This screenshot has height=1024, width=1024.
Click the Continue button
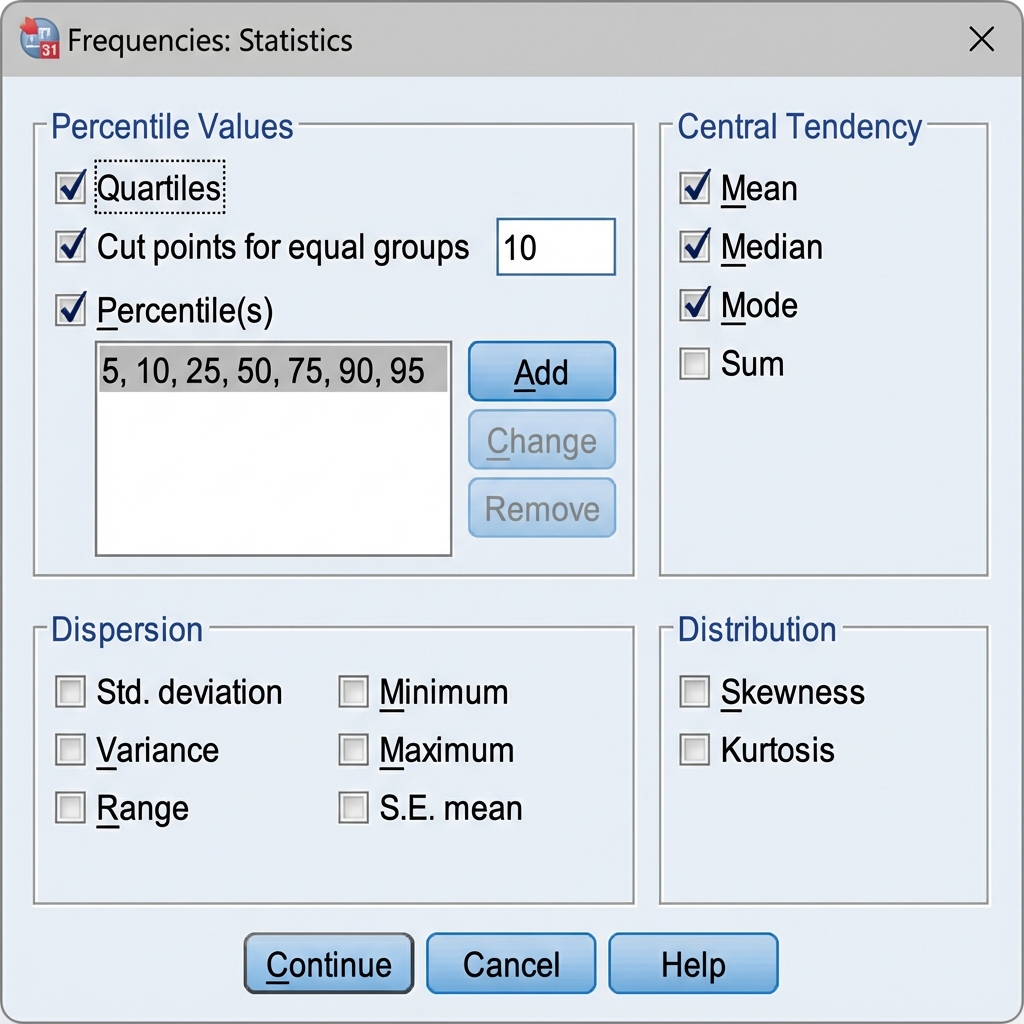(328, 964)
